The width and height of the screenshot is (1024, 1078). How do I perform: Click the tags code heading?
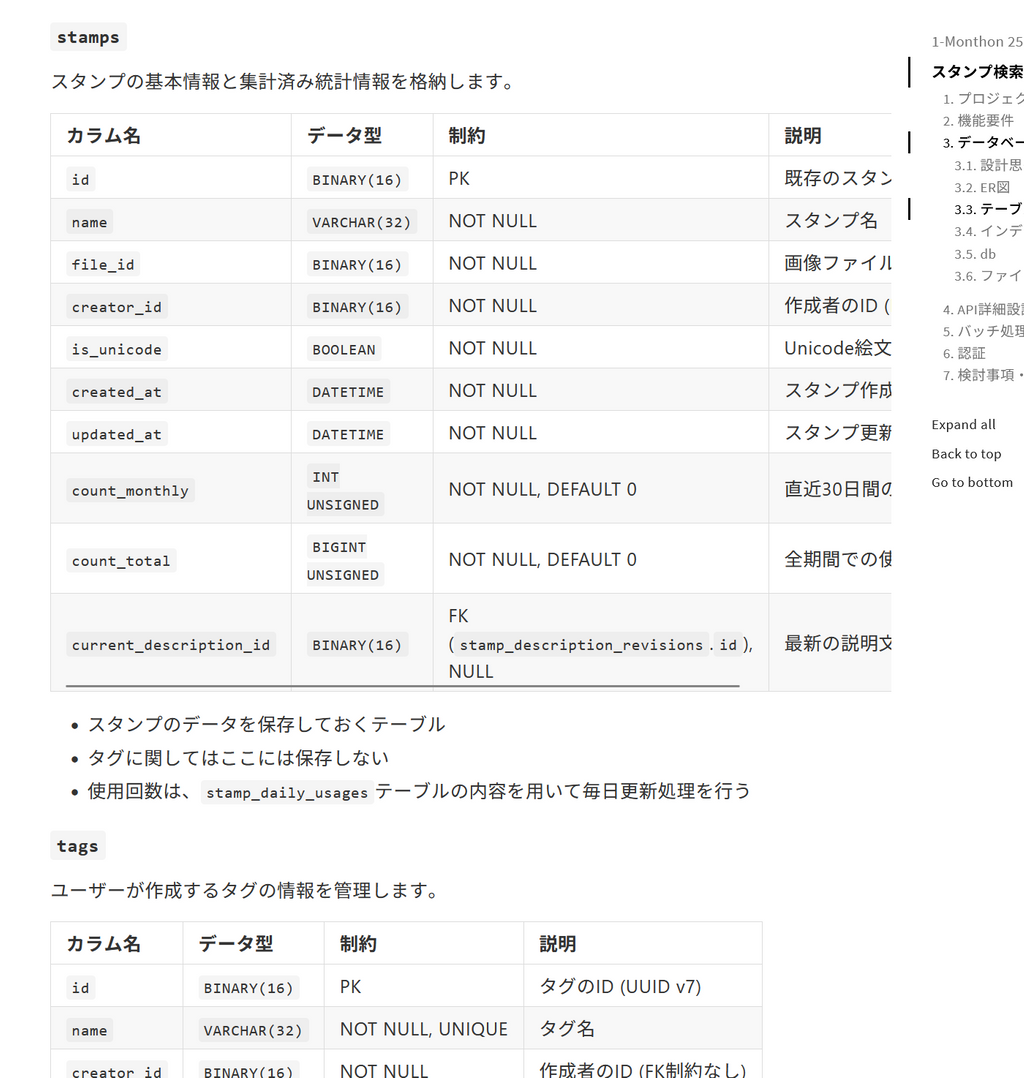click(x=77, y=845)
